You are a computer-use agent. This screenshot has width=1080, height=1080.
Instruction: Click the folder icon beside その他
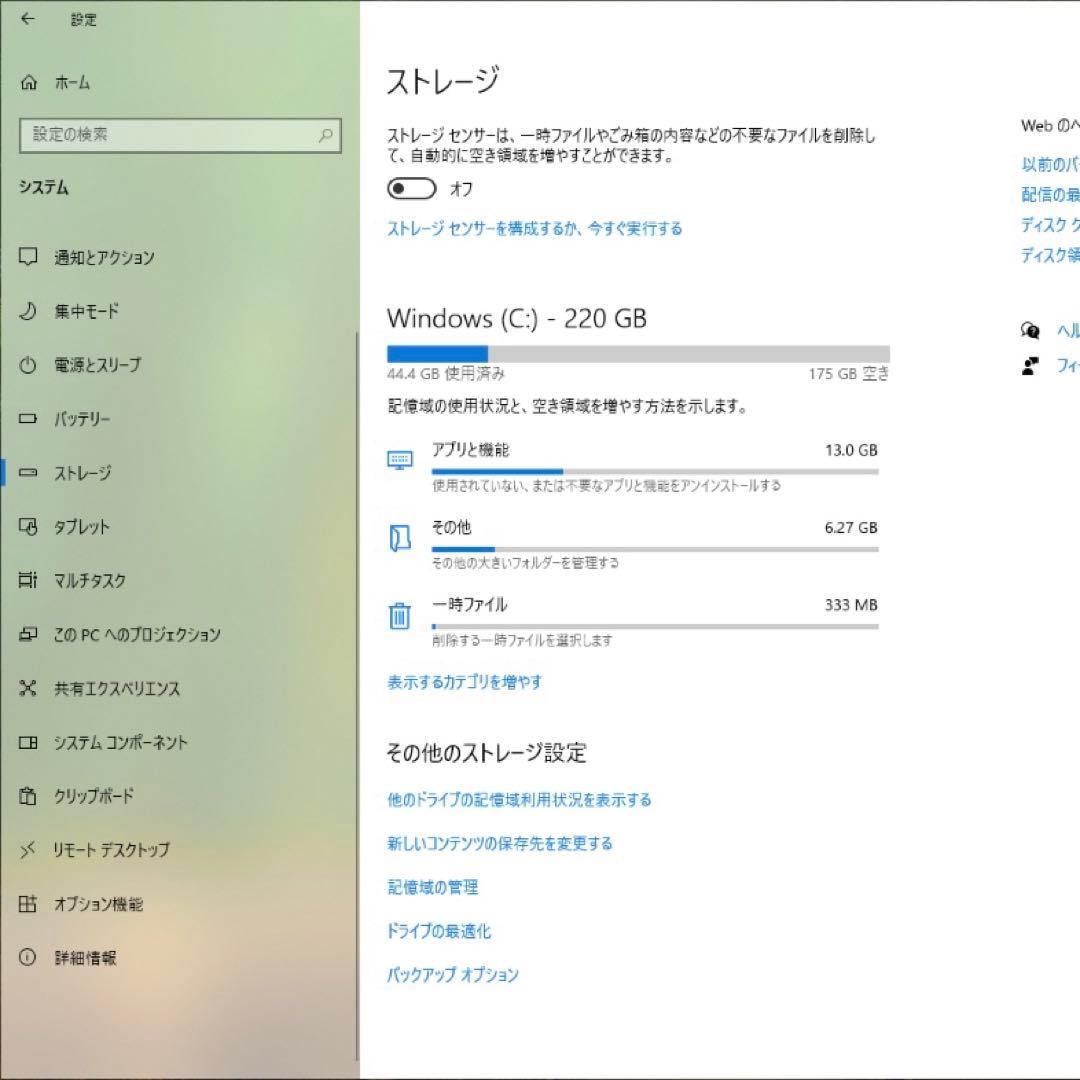(x=400, y=537)
